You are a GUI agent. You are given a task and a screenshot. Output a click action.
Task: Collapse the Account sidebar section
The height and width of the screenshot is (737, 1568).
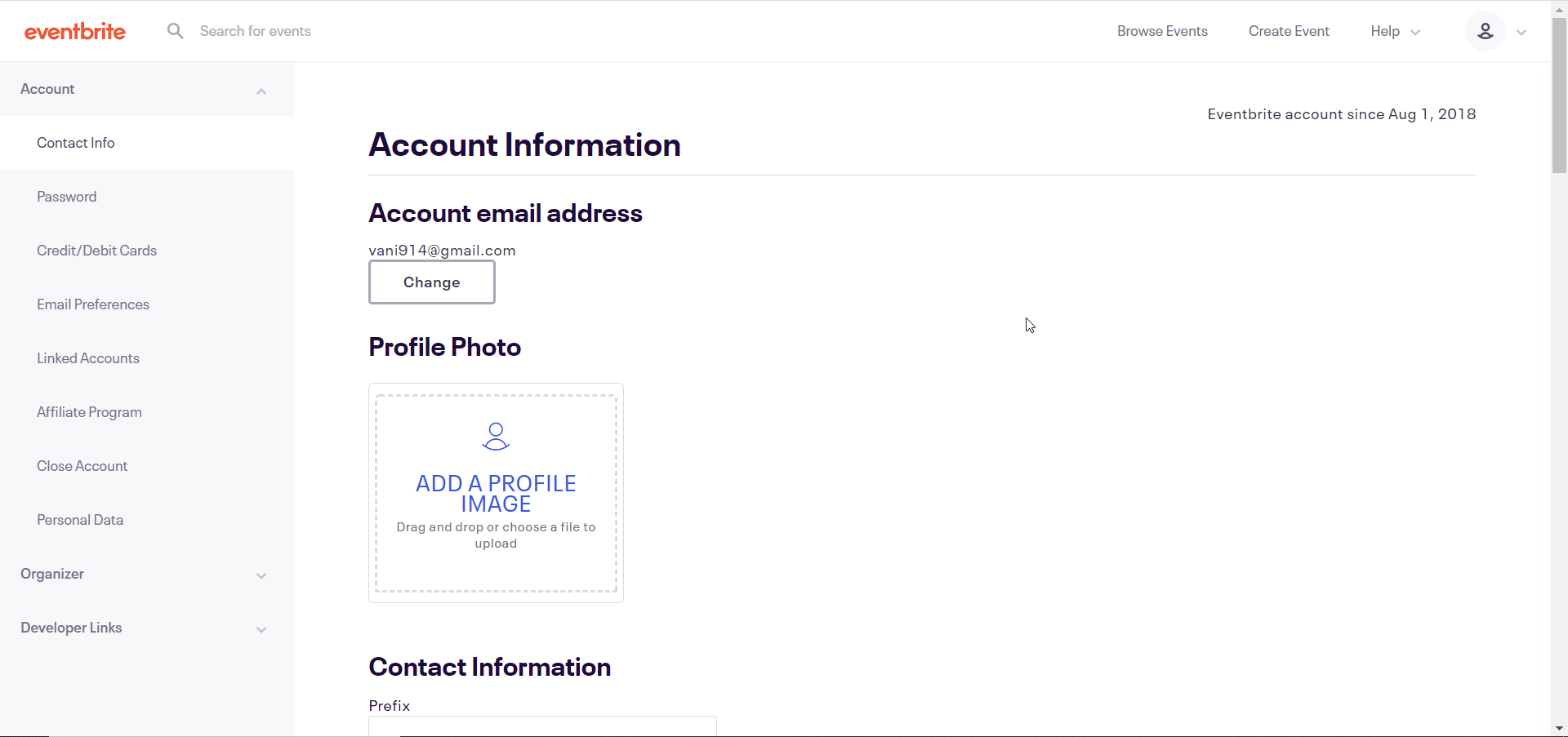pos(147,89)
